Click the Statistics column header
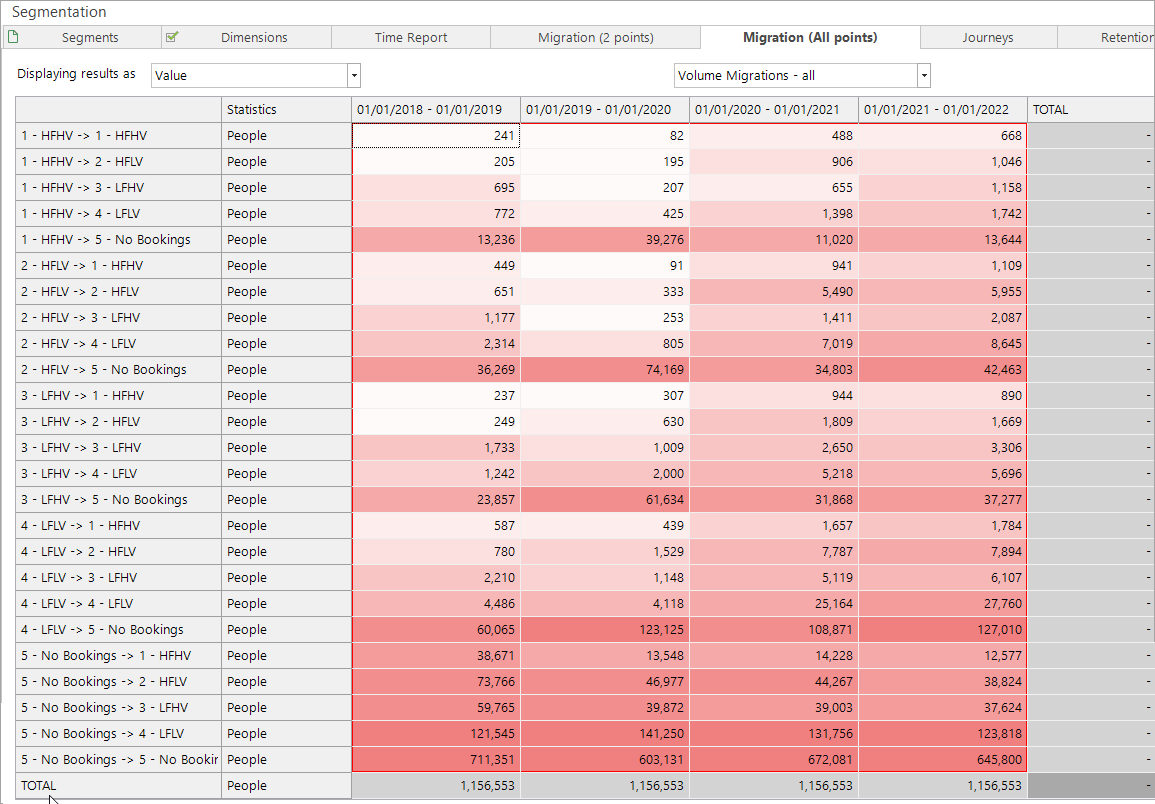The width and height of the screenshot is (1155, 804). tap(287, 110)
